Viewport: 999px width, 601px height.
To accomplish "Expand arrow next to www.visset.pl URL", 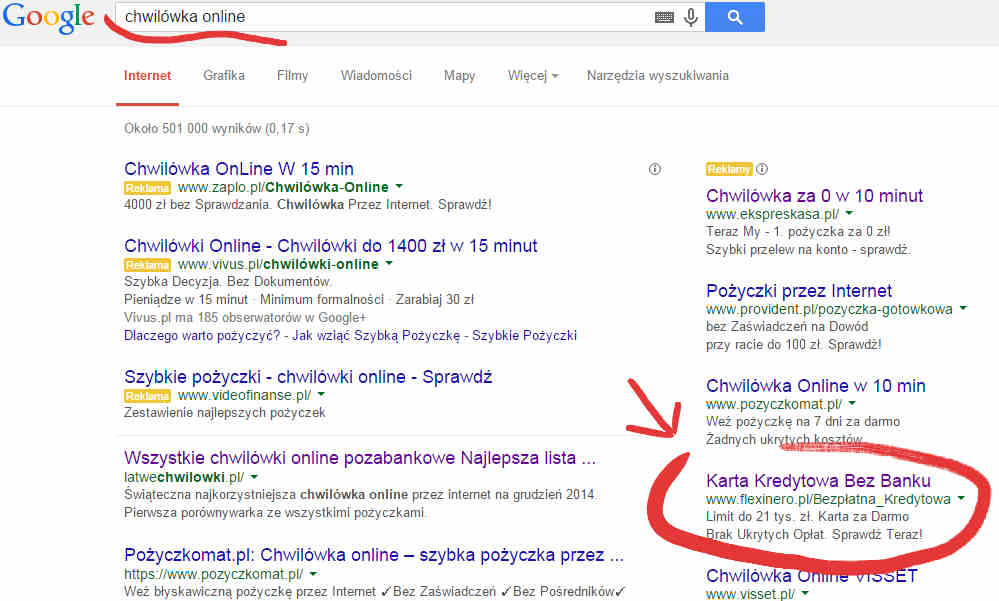I will point(805,593).
